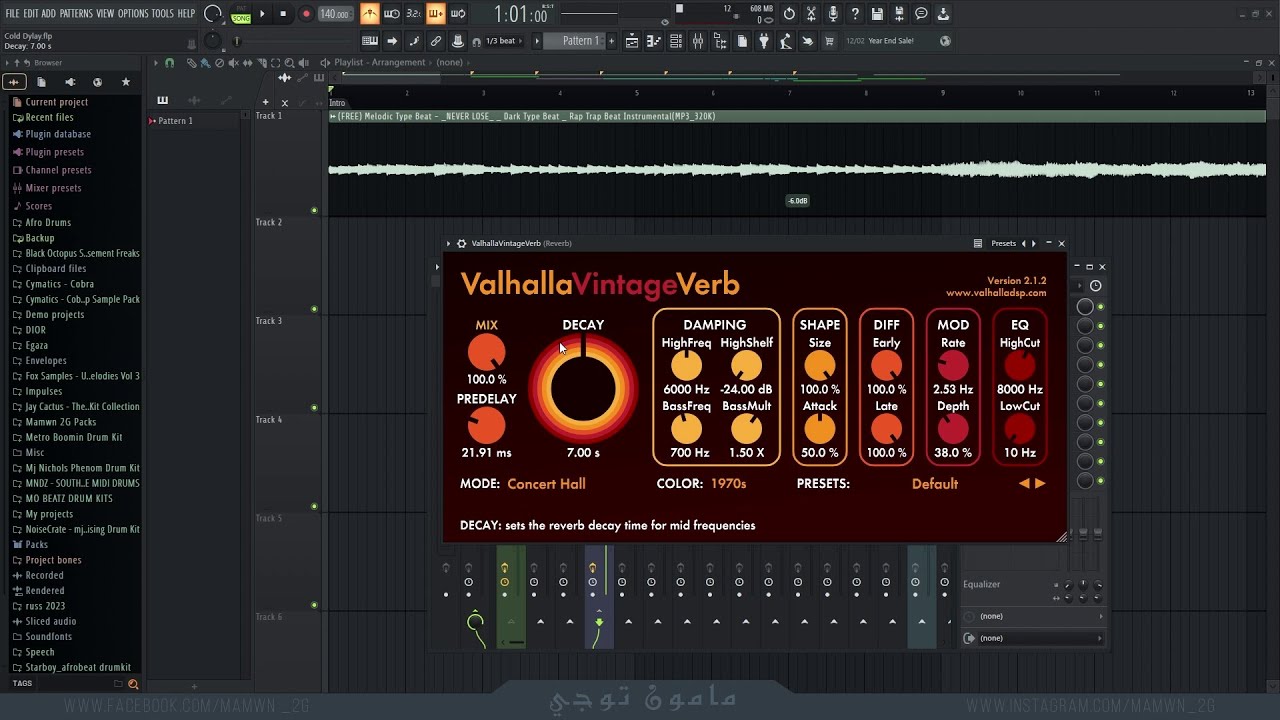Click the Play button in transport

coord(262,14)
